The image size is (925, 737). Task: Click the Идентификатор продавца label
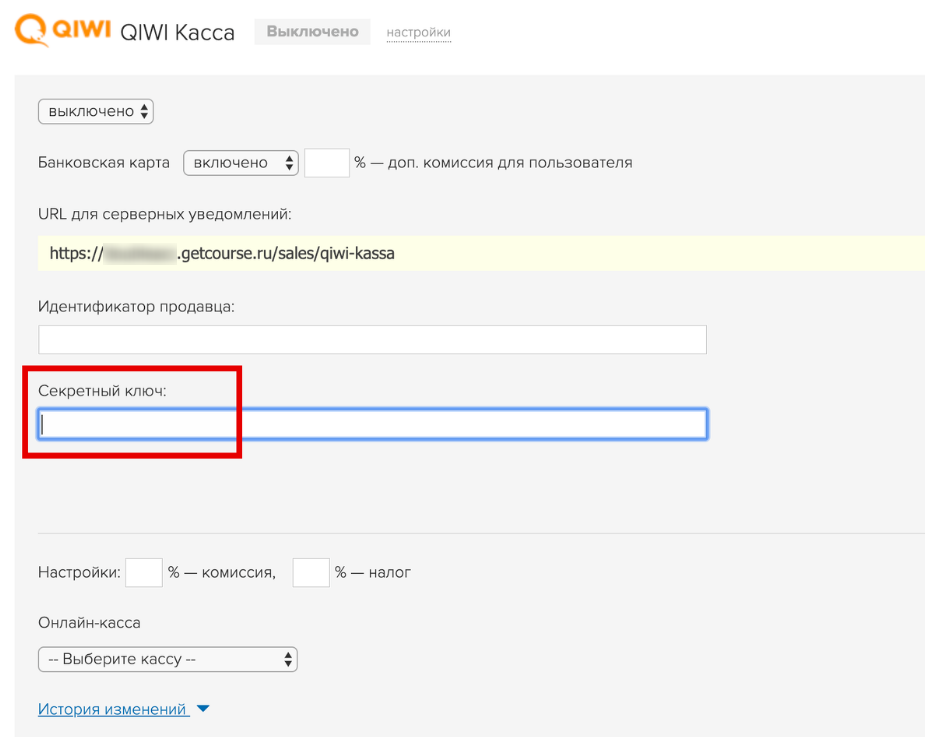click(136, 307)
